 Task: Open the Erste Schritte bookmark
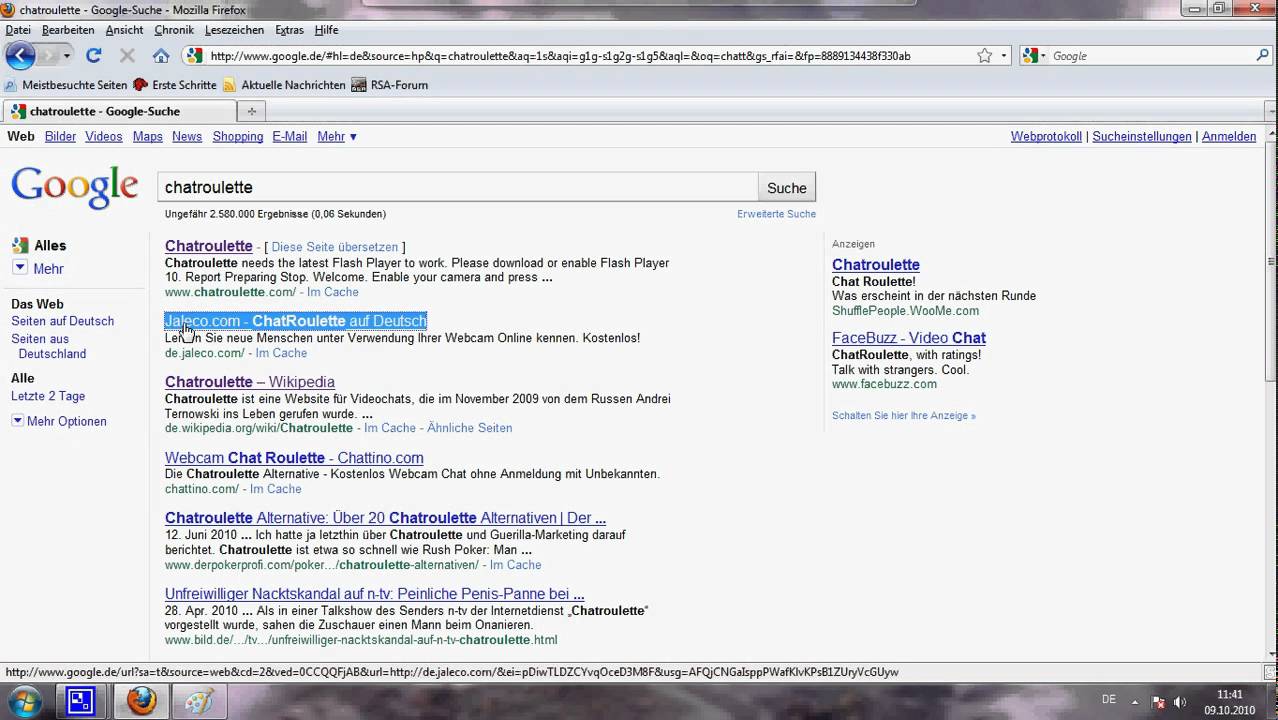click(x=175, y=85)
